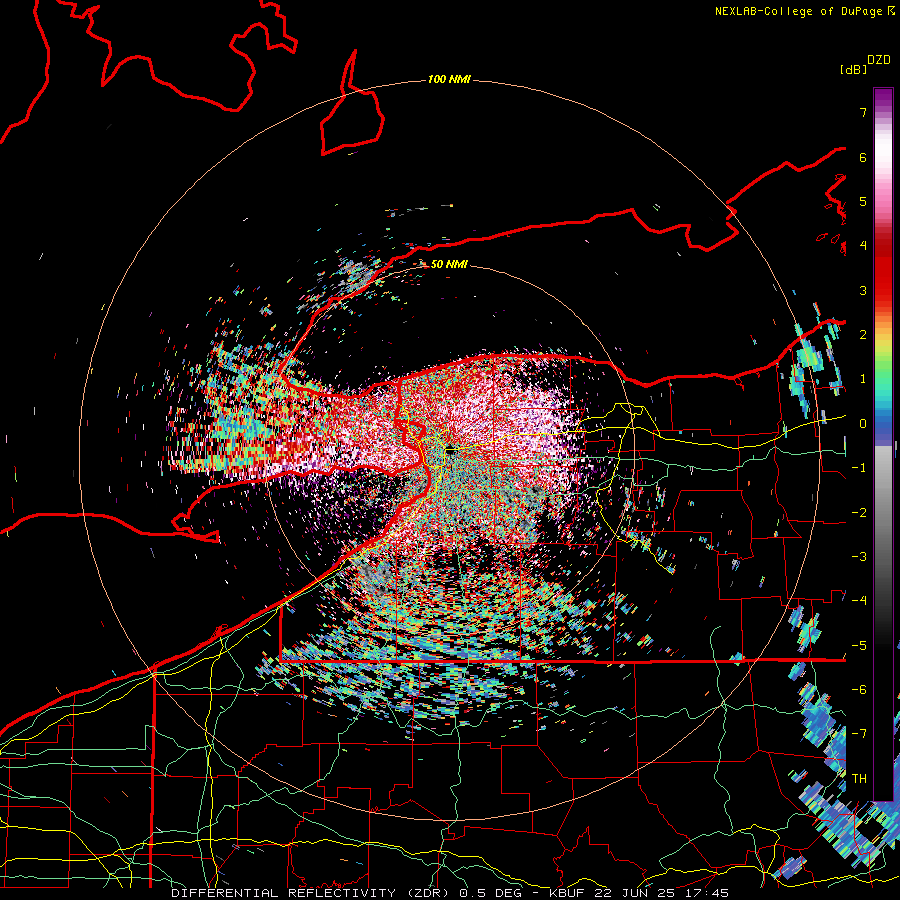Screen dimensions: 900x900
Task: Click the [dB] units label
Action: [x=854, y=69]
